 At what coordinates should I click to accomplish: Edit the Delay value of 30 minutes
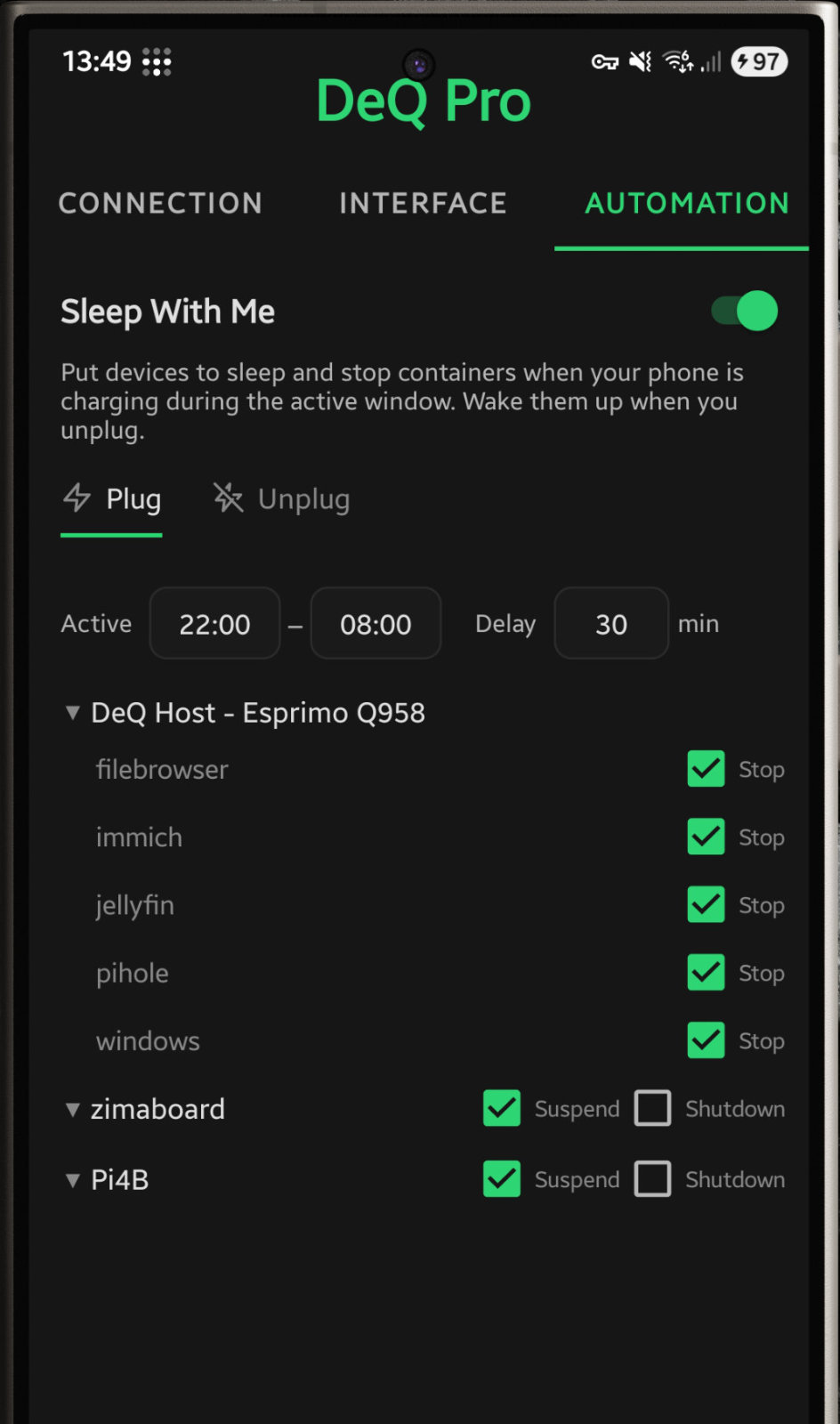611,623
